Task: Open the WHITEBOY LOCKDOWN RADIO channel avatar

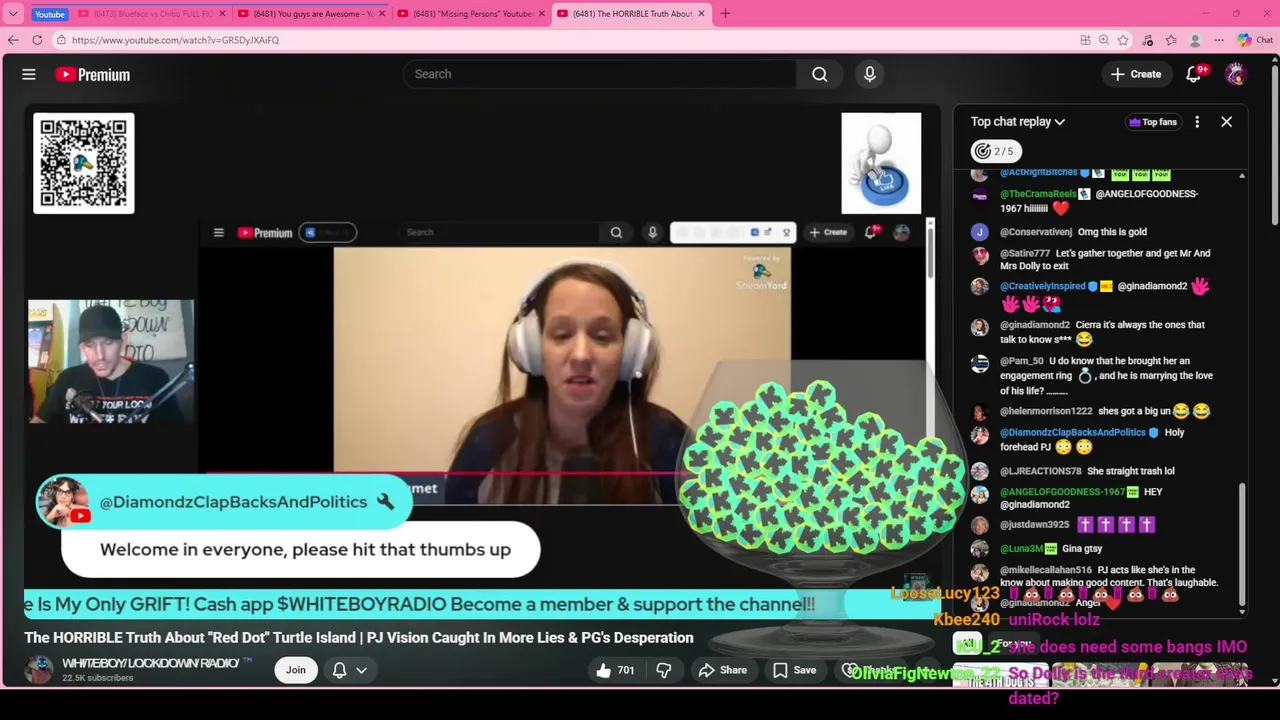Action: [39, 670]
